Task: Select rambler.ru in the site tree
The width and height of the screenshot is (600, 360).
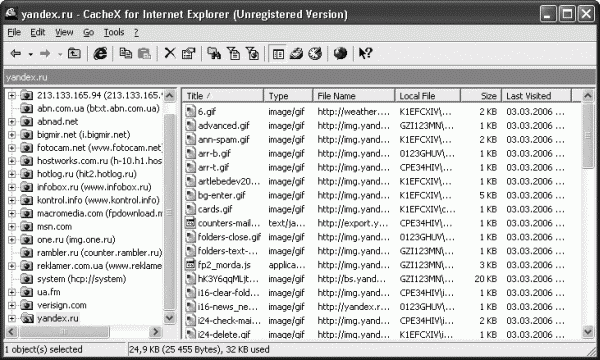Action: [99, 253]
